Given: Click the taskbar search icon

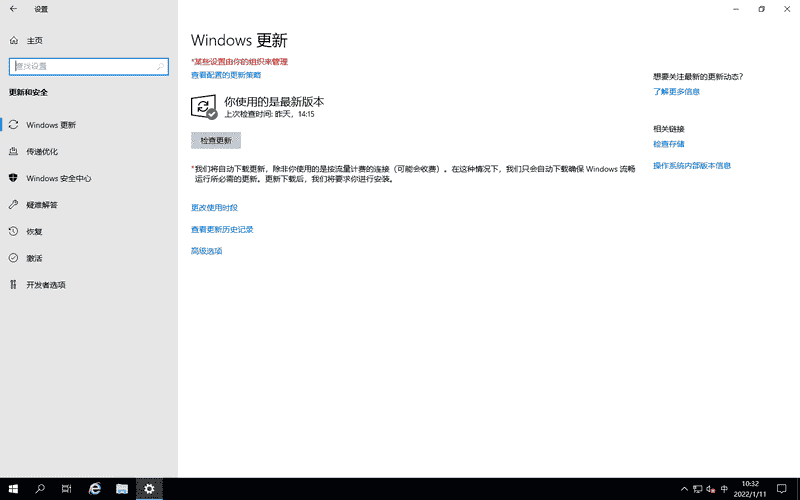Looking at the screenshot, I should click(x=40, y=489).
